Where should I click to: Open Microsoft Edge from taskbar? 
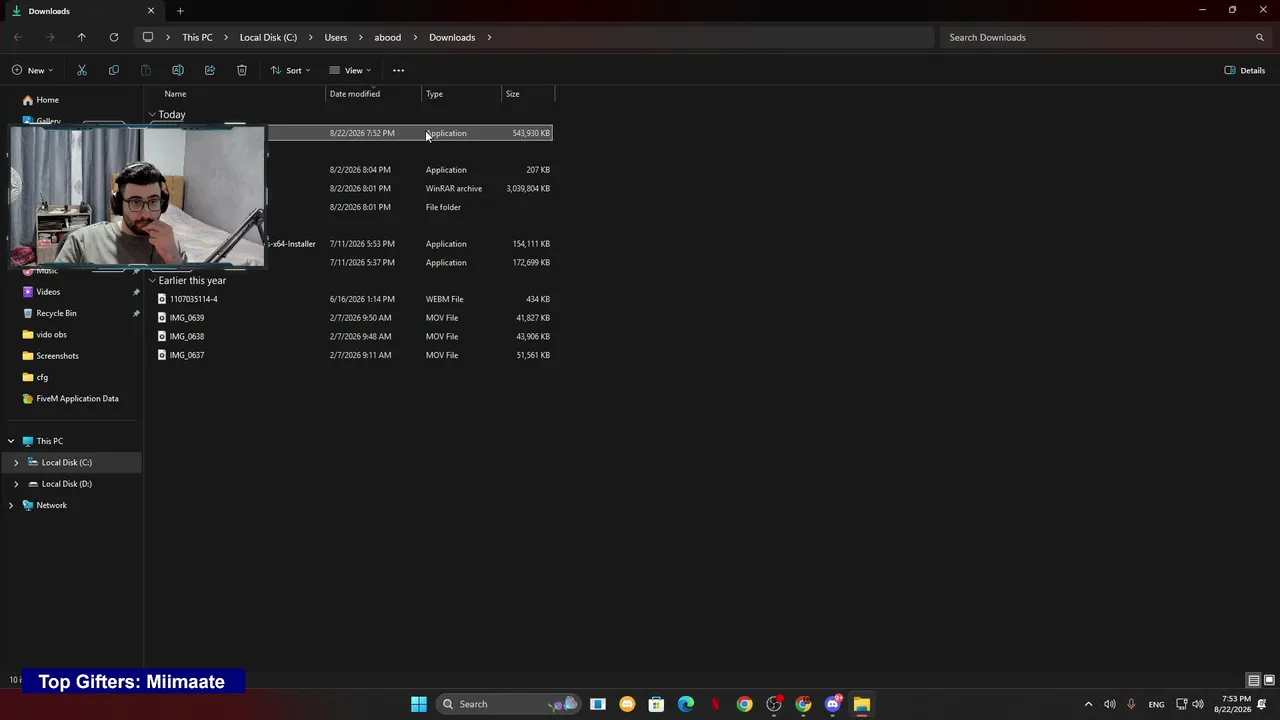click(686, 704)
